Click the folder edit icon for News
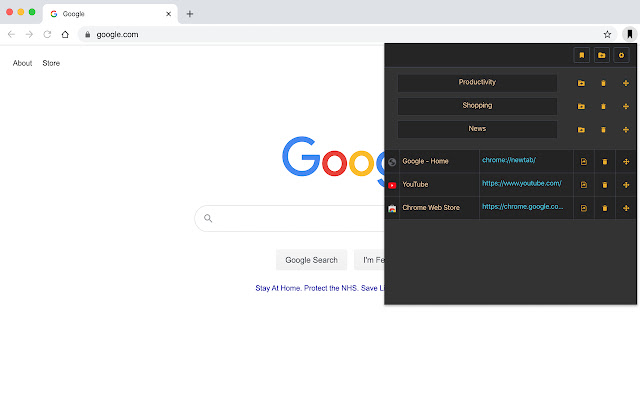640x400 pixels. (581, 130)
